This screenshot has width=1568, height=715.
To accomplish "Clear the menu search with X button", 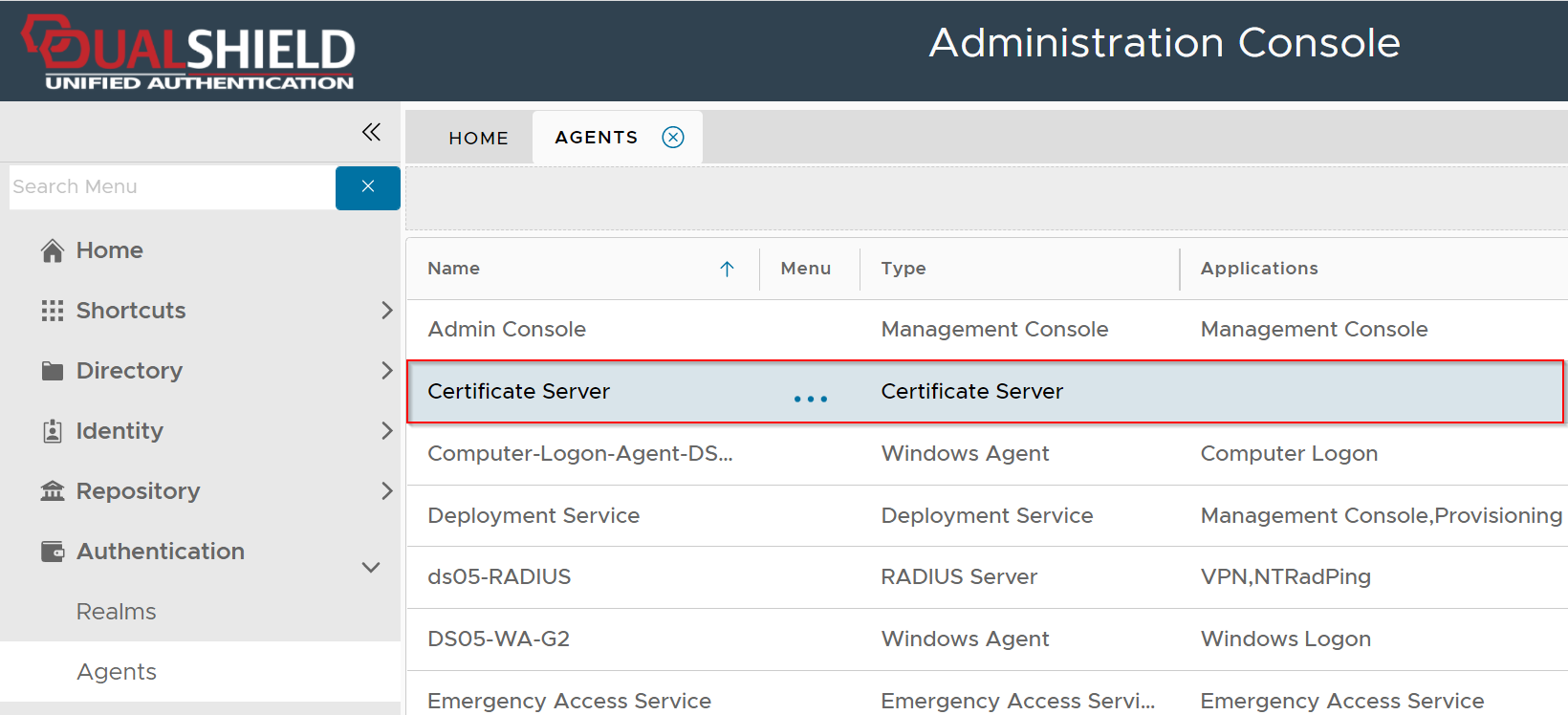I will (367, 187).
